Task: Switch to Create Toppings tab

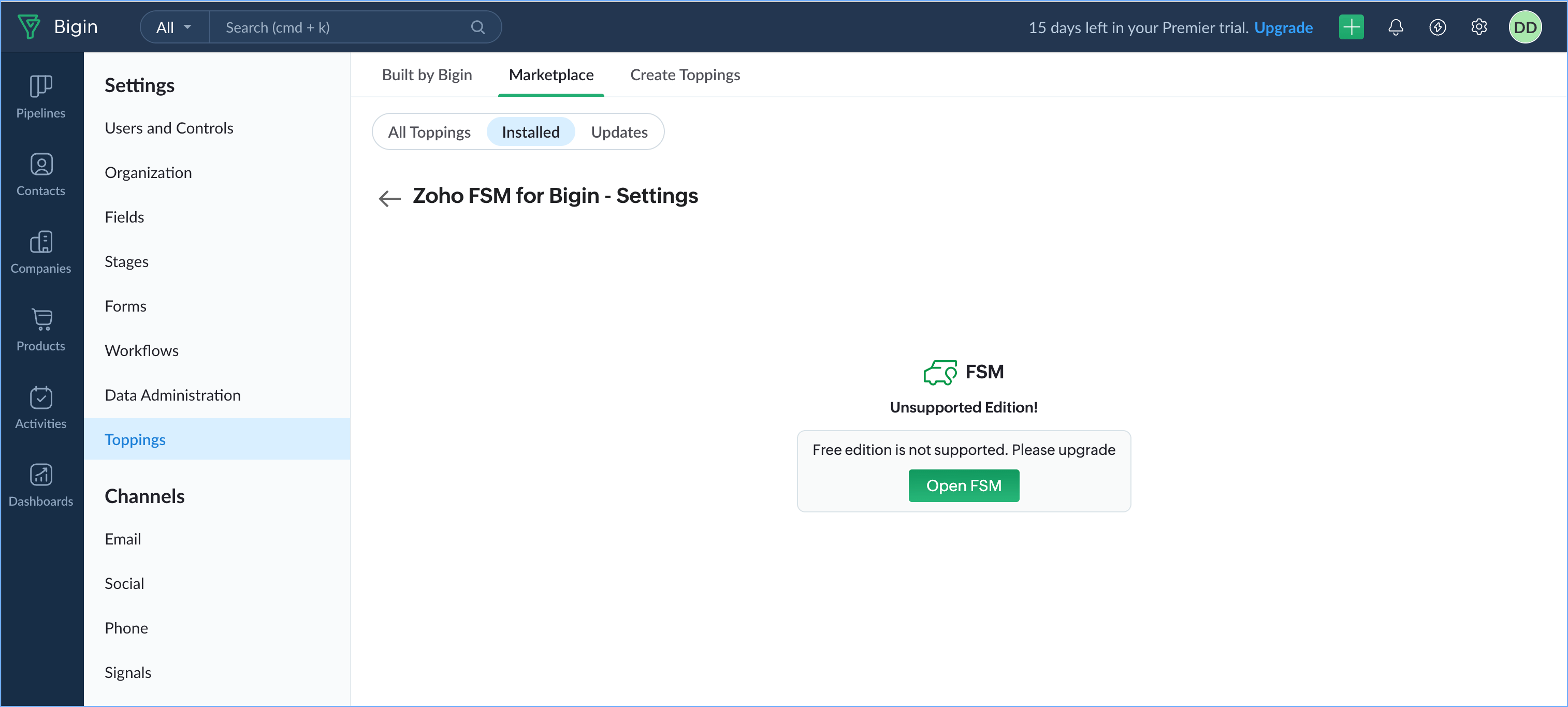Action: (685, 75)
